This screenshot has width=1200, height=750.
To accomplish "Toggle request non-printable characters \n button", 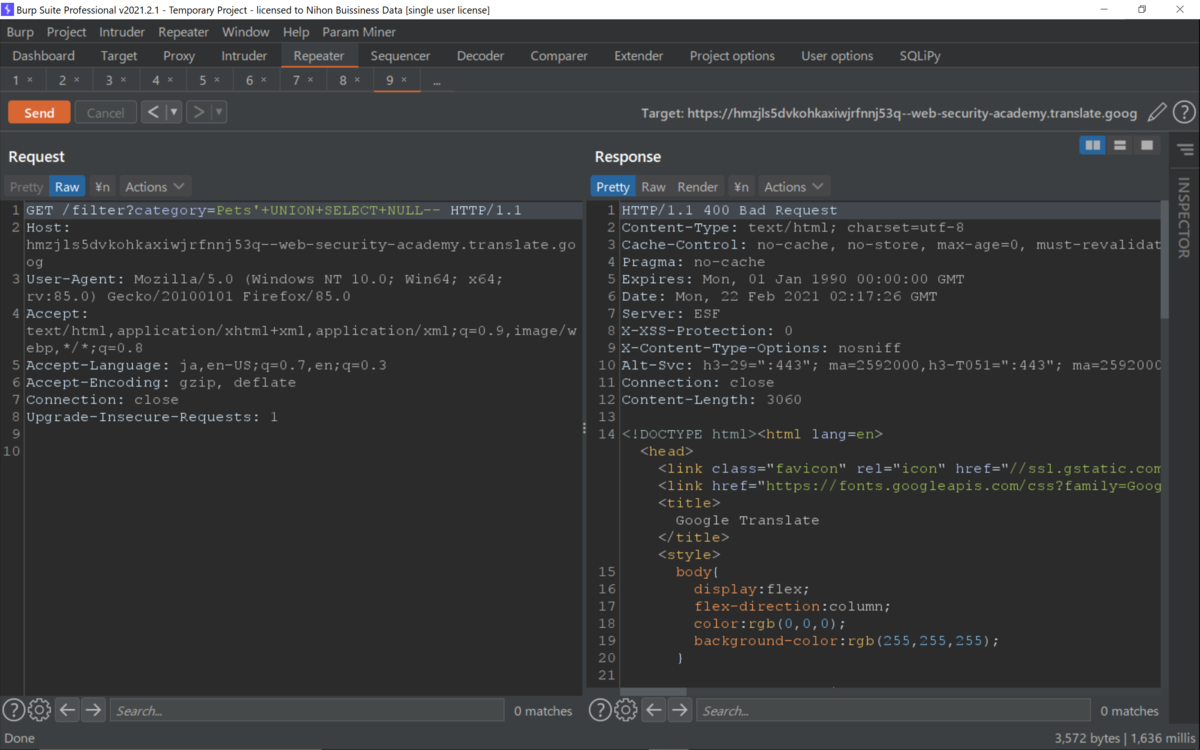I will pyautogui.click(x=102, y=187).
